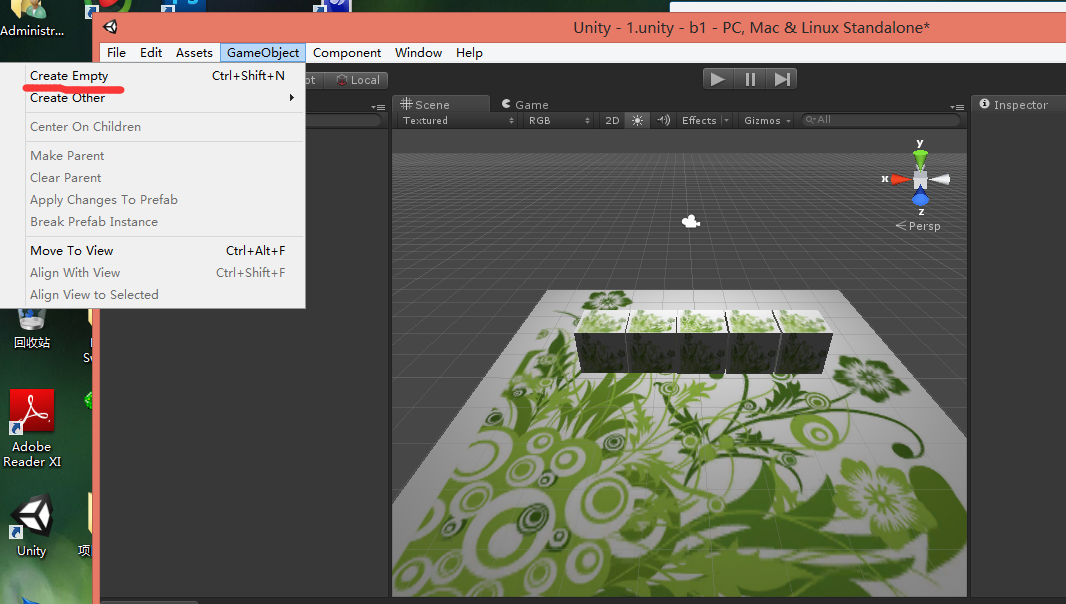Open the Window menu
This screenshot has height=604, width=1066.
coord(418,52)
